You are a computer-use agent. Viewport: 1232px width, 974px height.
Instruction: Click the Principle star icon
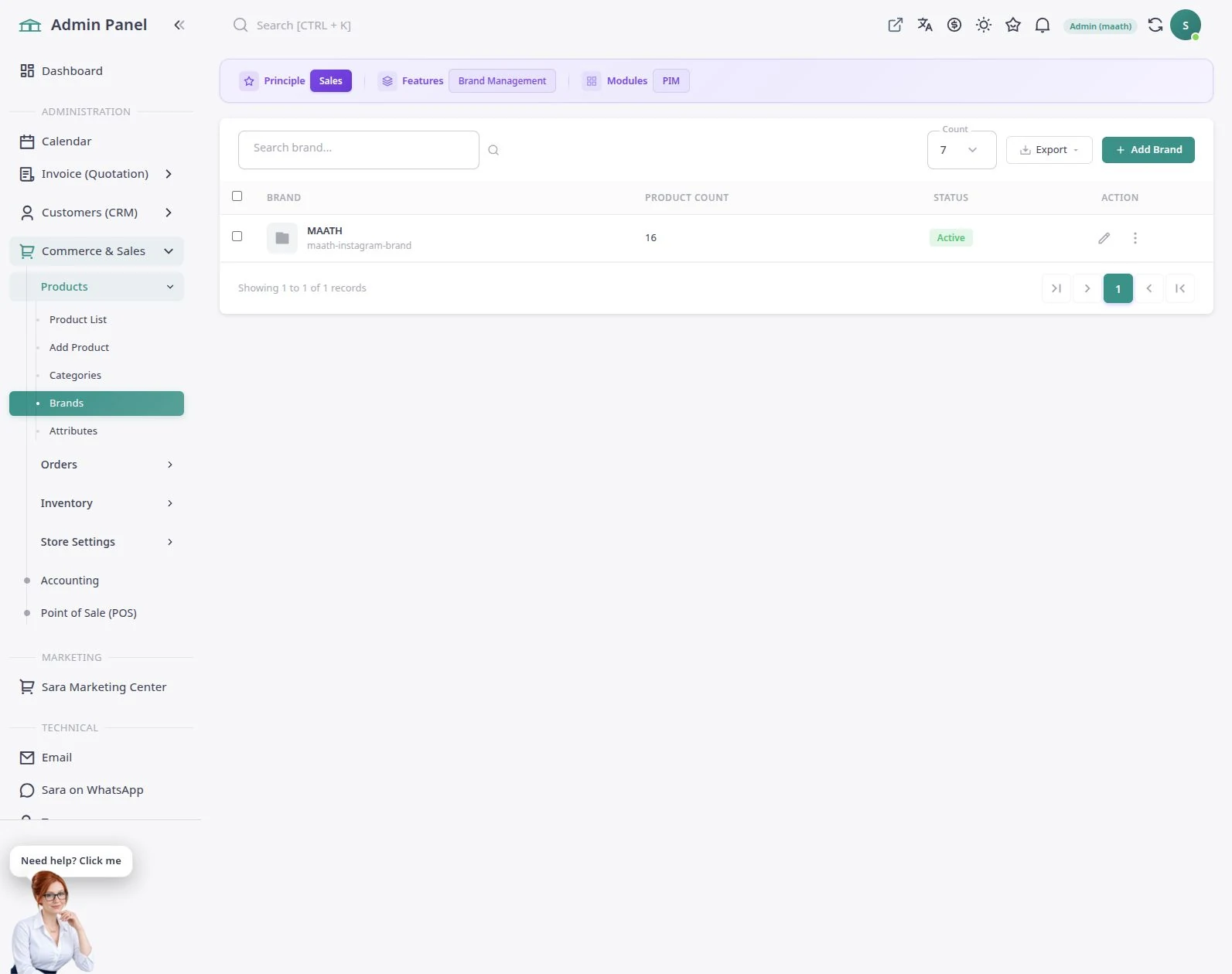[249, 81]
